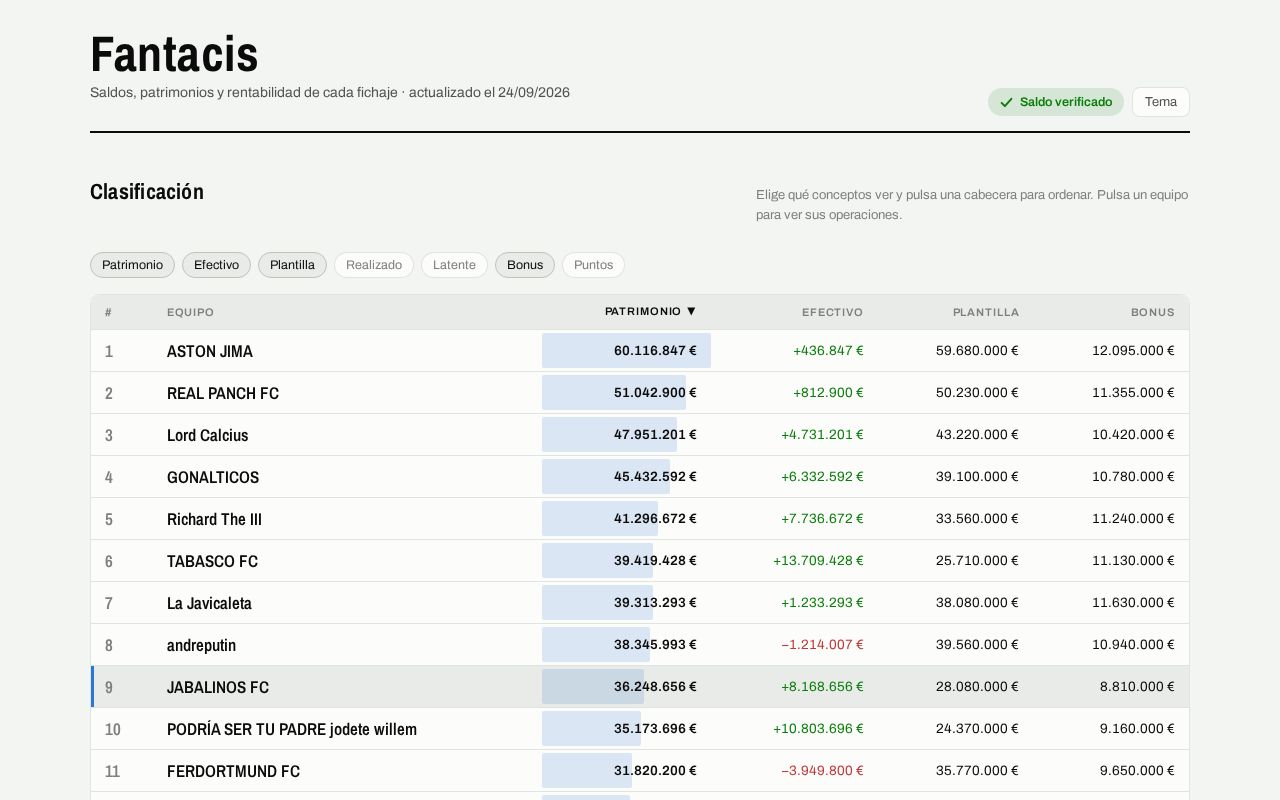Click FERDORTMUND FC efectivo −3.949.800 €
The image size is (1280, 800).
tap(822, 771)
